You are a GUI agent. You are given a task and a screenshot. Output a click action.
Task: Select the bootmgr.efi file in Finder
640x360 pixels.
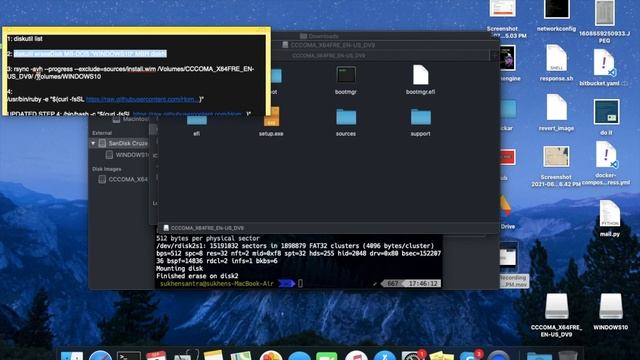(420, 80)
